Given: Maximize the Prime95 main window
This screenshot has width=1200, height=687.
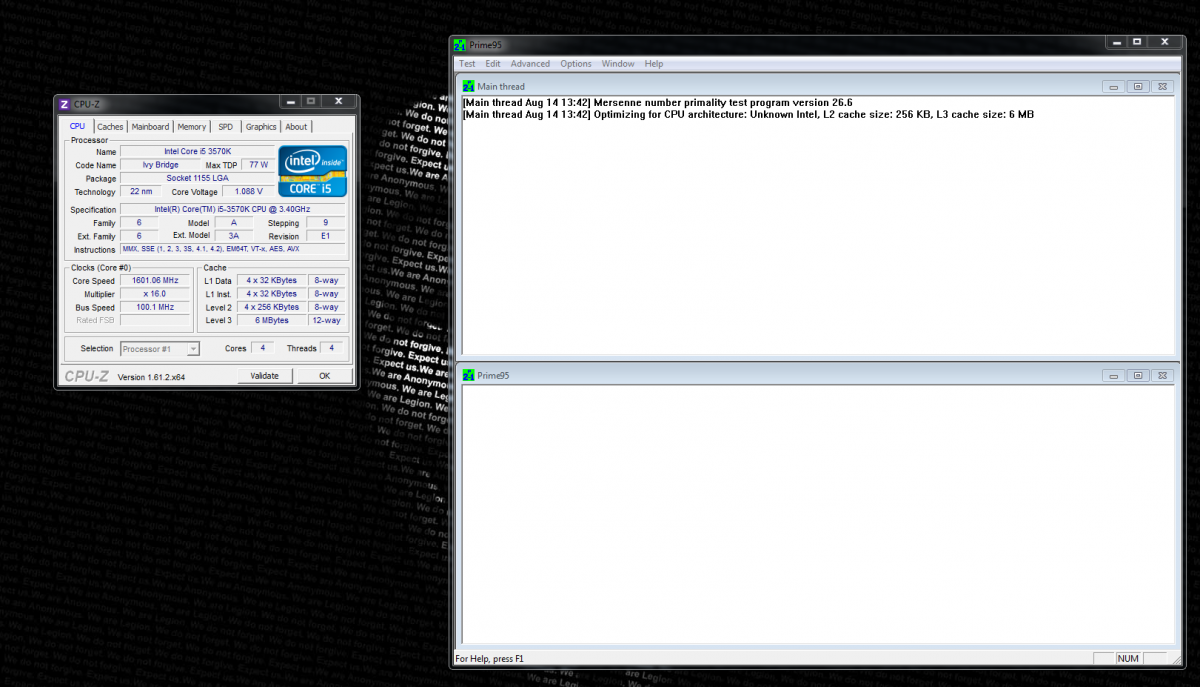Looking at the screenshot, I should coord(1138,42).
